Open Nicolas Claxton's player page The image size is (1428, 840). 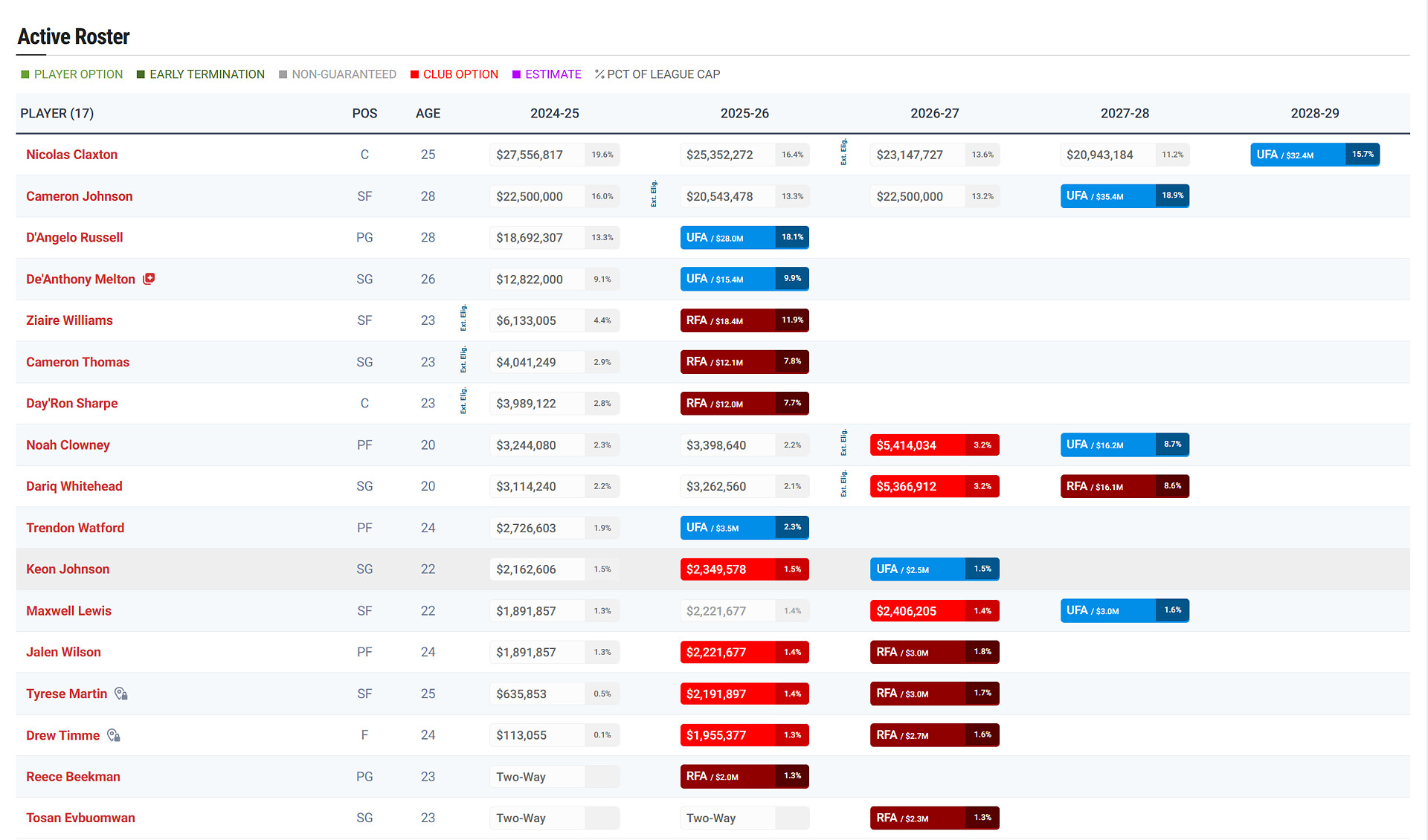tap(71, 155)
